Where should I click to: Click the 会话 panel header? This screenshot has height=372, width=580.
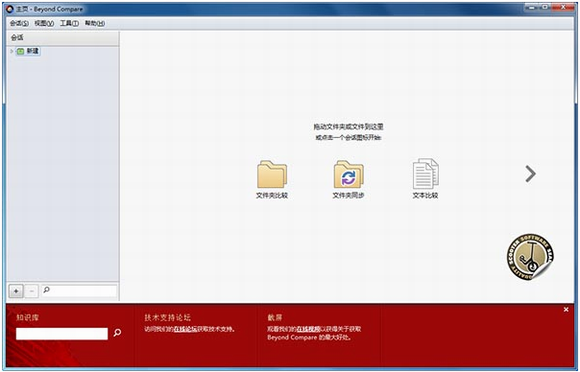tap(63, 38)
